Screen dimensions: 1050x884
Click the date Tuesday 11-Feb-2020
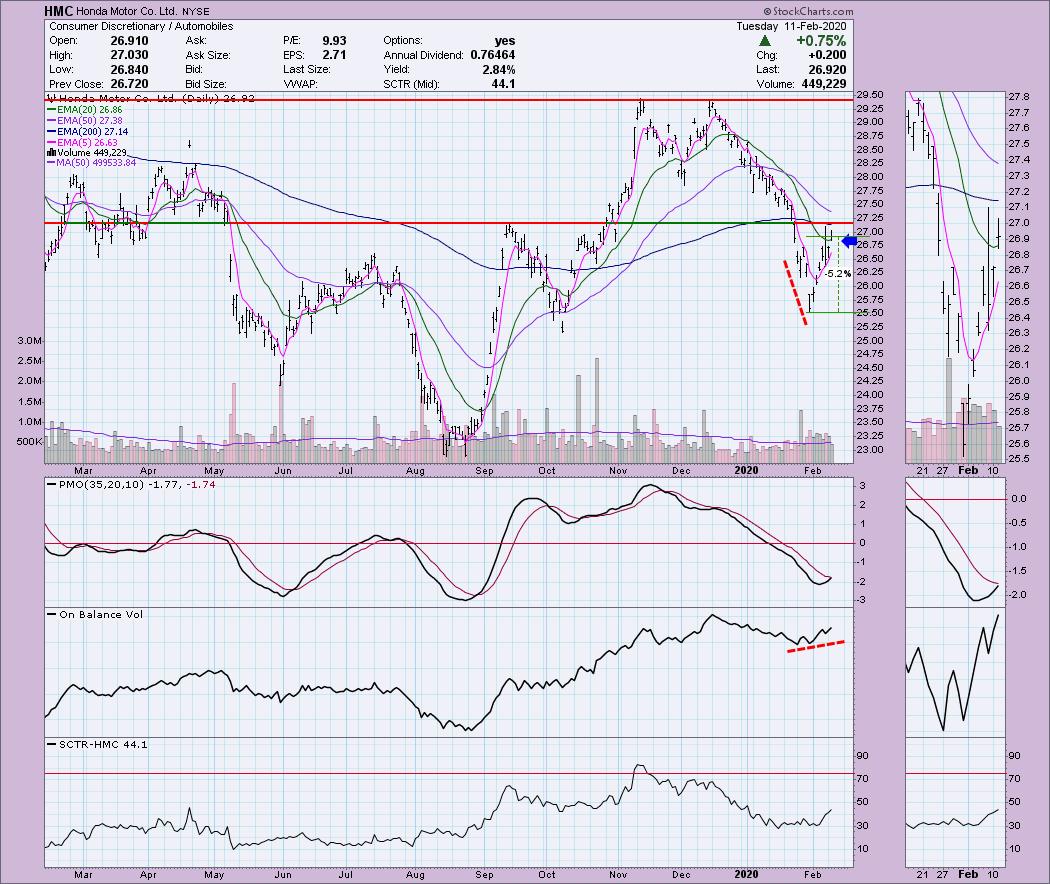coord(792,26)
